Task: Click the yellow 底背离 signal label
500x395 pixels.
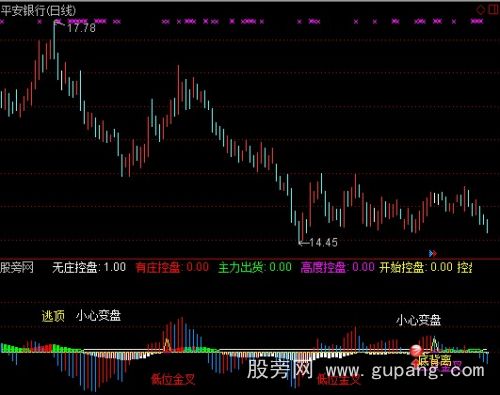Action: 435,360
